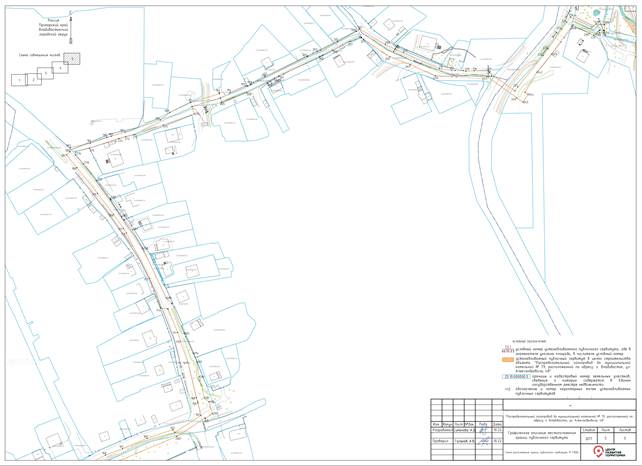Screen dimensions: 642x466
Task: Click the Разработал row label in title block
Action: [x=442, y=430]
